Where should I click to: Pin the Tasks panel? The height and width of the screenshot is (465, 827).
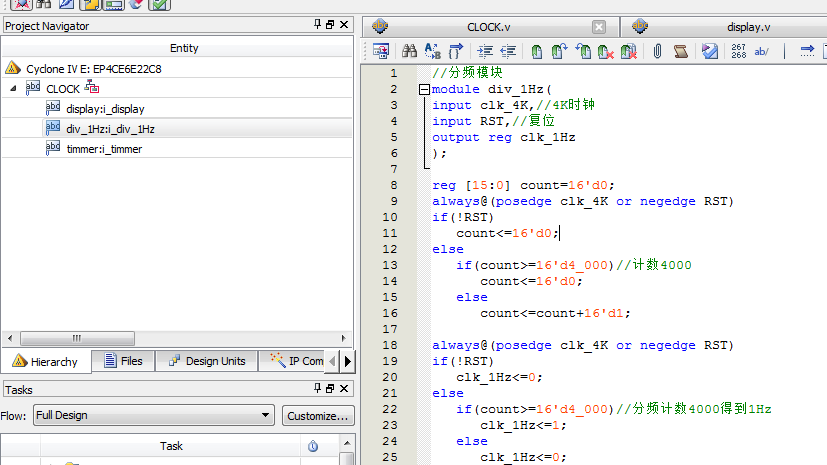(x=317, y=389)
